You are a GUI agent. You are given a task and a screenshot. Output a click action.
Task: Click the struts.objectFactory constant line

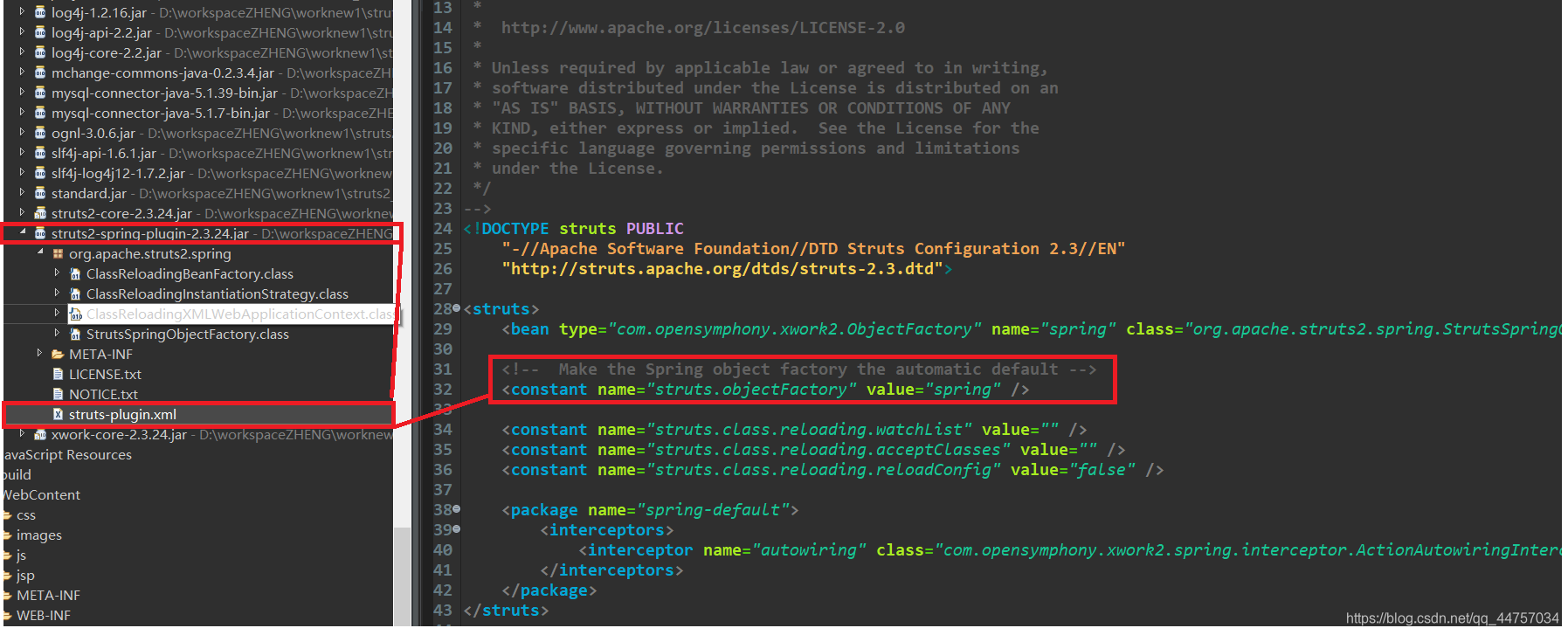(x=765, y=390)
